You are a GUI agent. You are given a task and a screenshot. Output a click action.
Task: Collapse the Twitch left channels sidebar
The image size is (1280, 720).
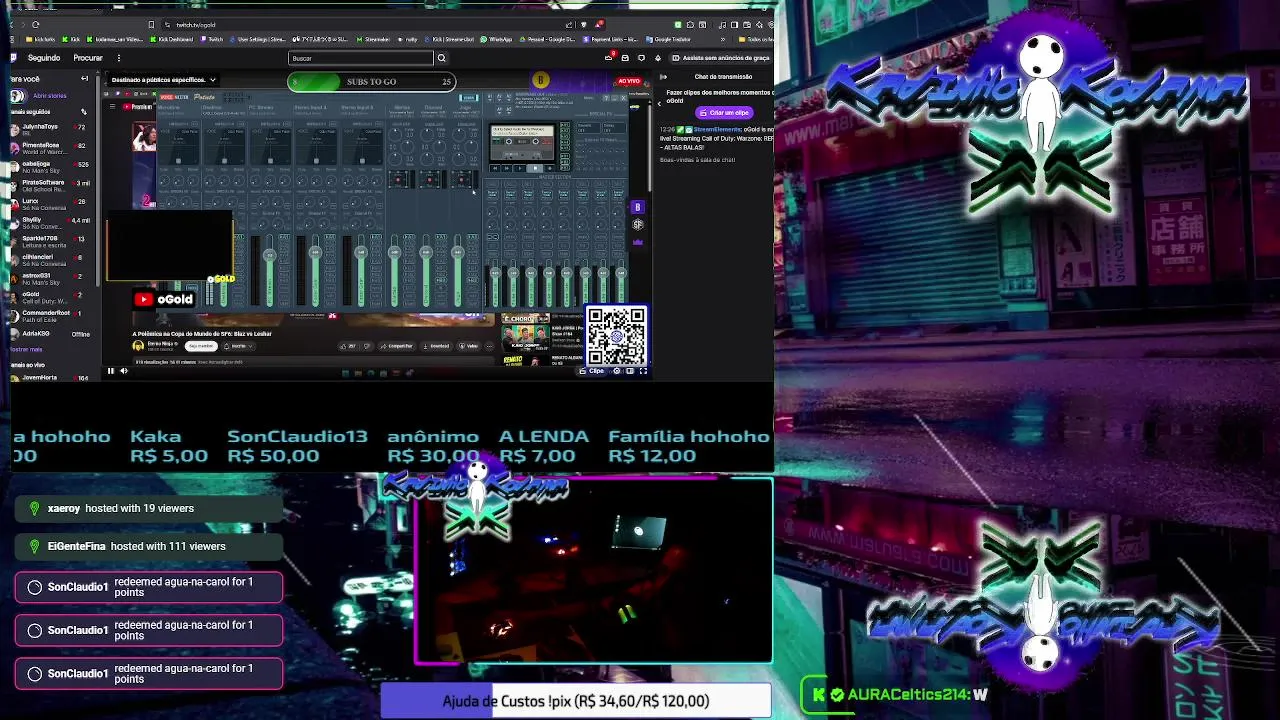pyautogui.click(x=84, y=79)
